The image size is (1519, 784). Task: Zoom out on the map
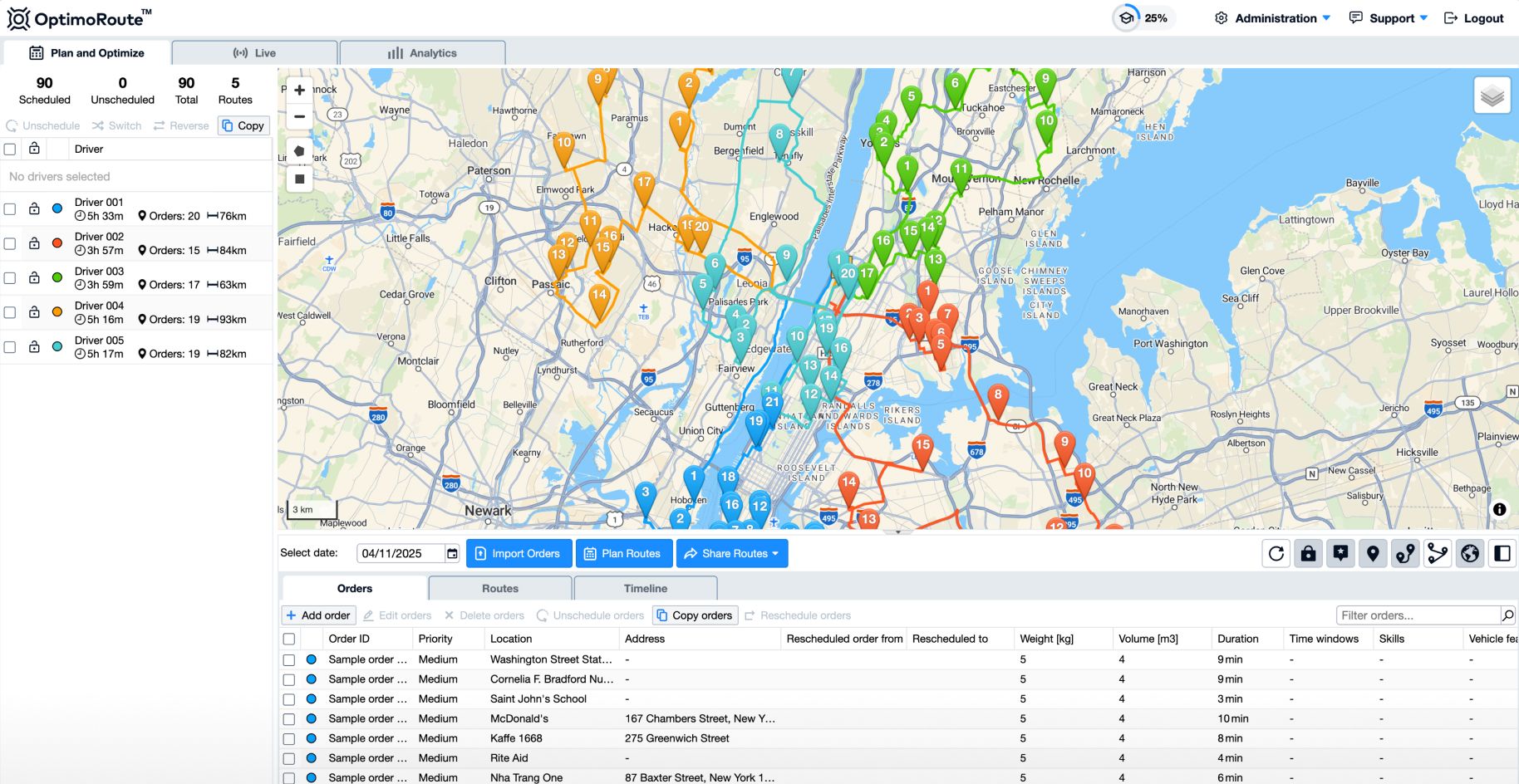(299, 117)
